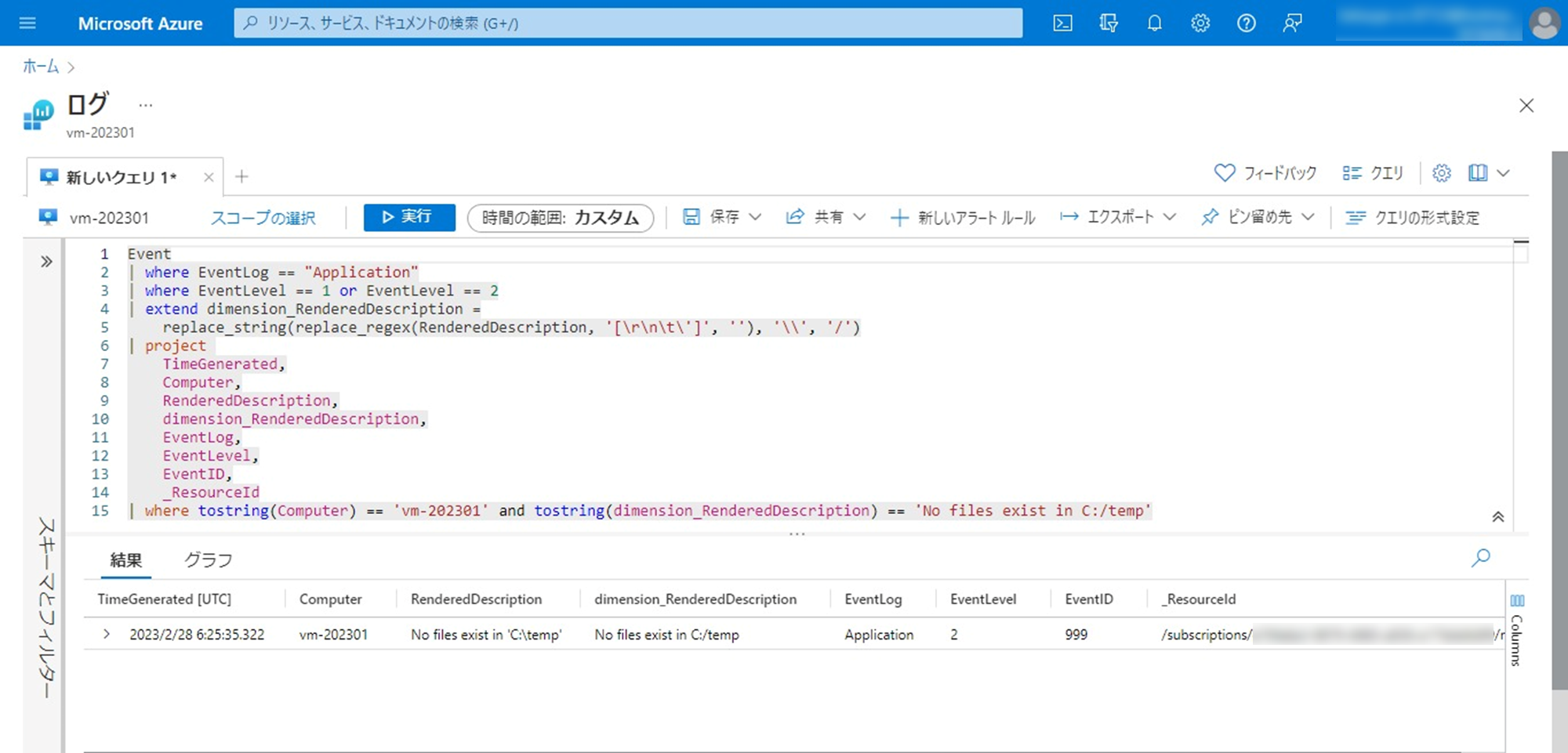The width and height of the screenshot is (1568, 753).
Task: Click the vm-202301 scope name in the toolbar
Action: 109,218
